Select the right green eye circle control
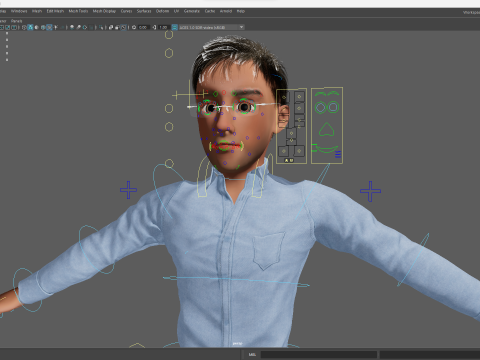This screenshot has height=360, width=480. pos(333,107)
